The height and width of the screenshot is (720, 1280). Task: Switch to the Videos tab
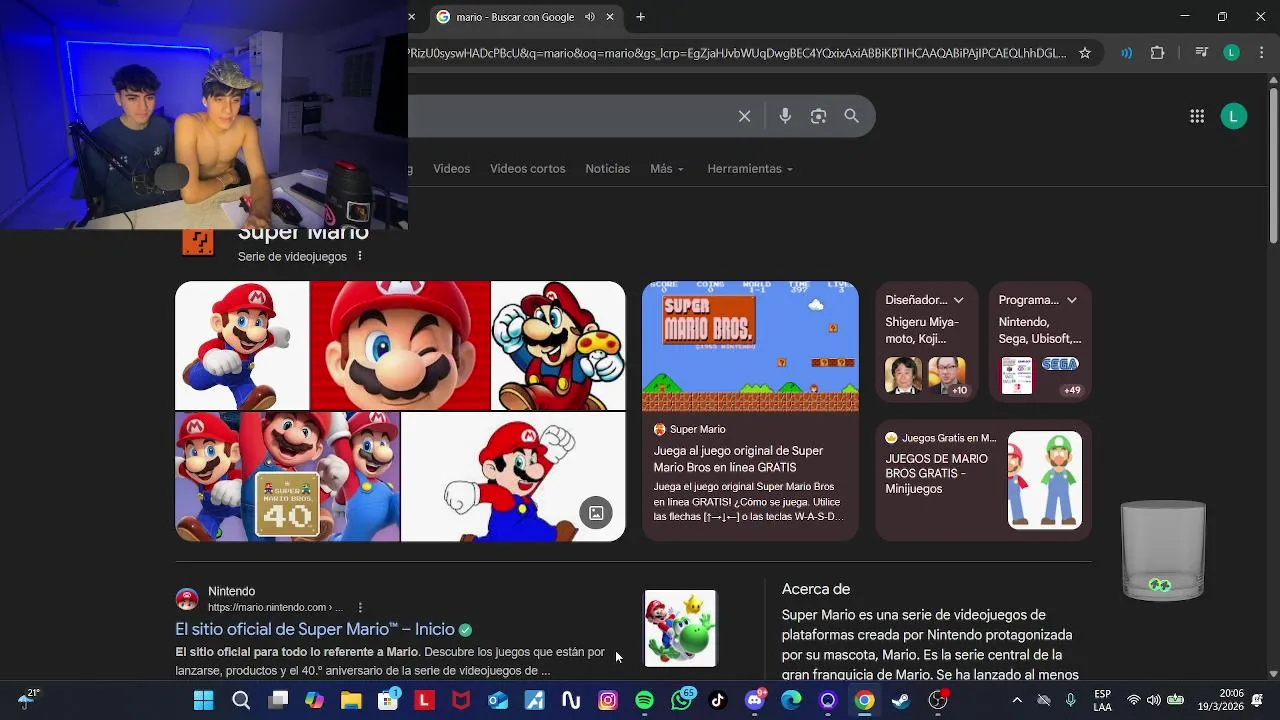point(451,169)
